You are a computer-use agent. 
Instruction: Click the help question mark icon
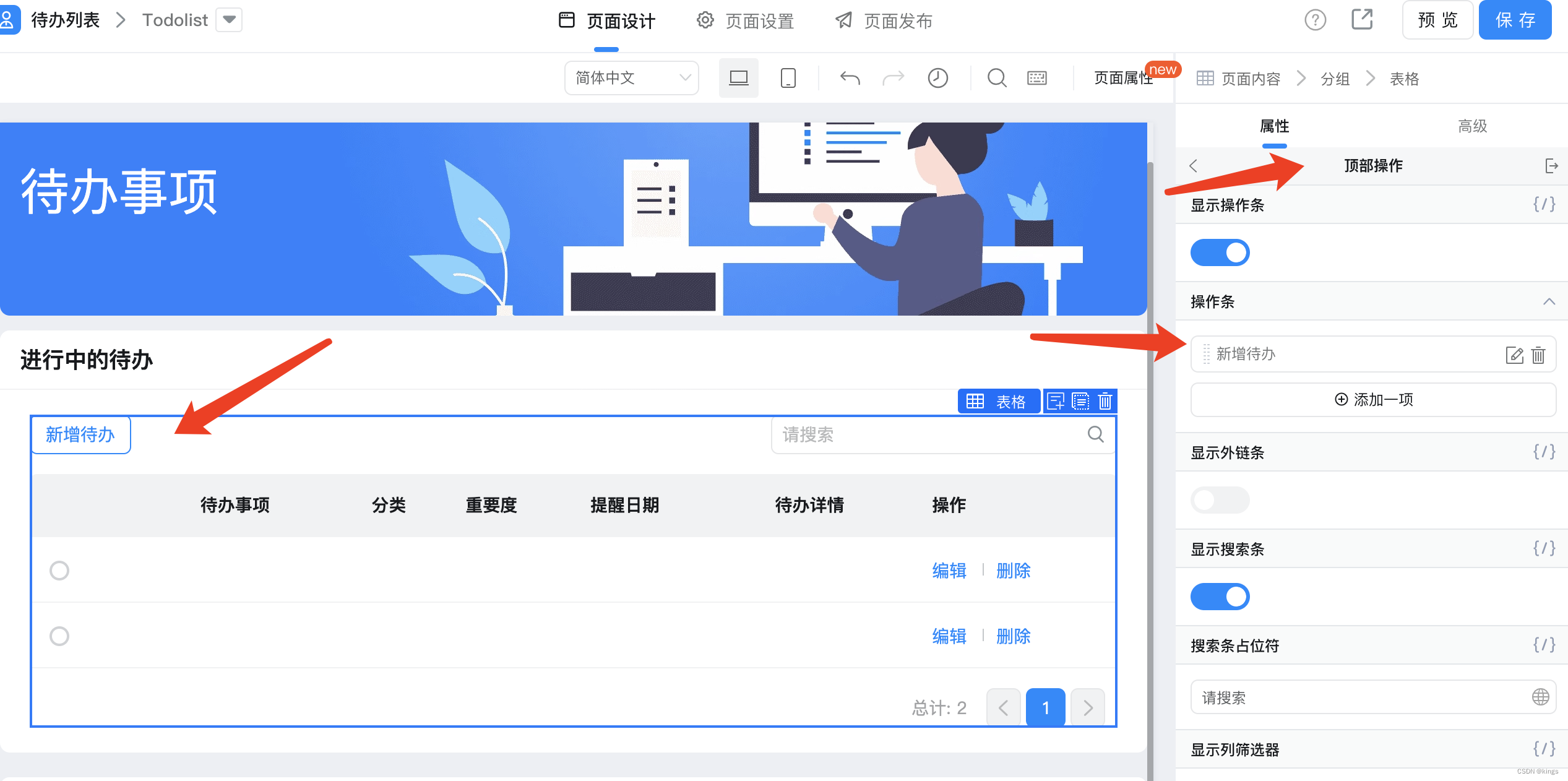[x=1315, y=20]
